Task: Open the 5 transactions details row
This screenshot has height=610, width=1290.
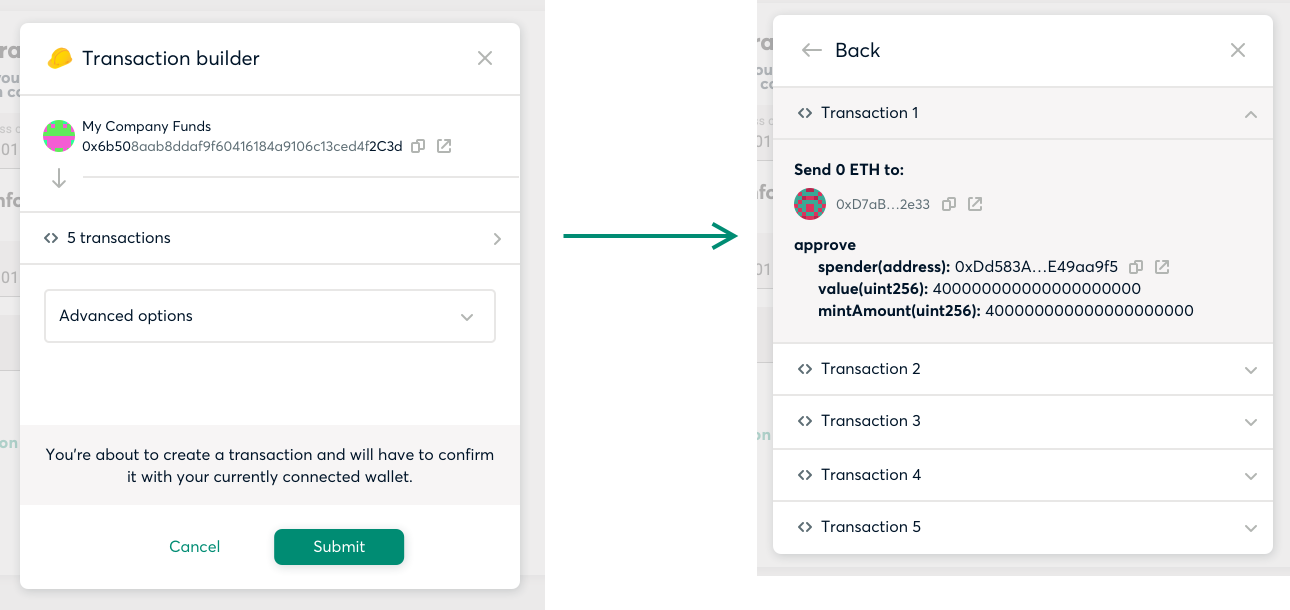Action: (270, 238)
